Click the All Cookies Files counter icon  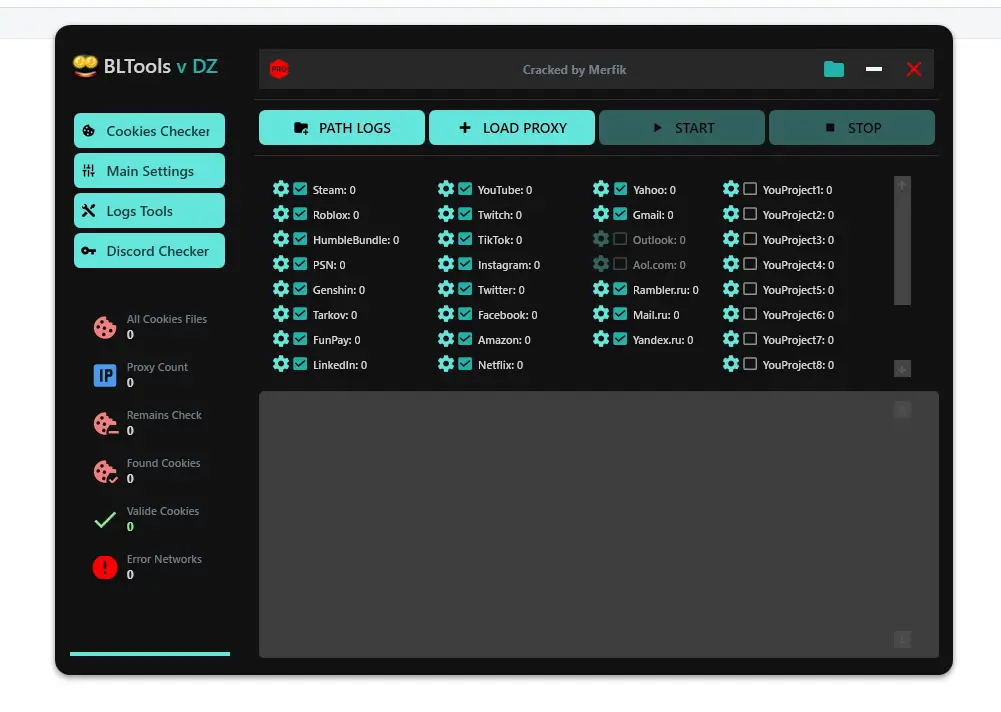pos(105,326)
